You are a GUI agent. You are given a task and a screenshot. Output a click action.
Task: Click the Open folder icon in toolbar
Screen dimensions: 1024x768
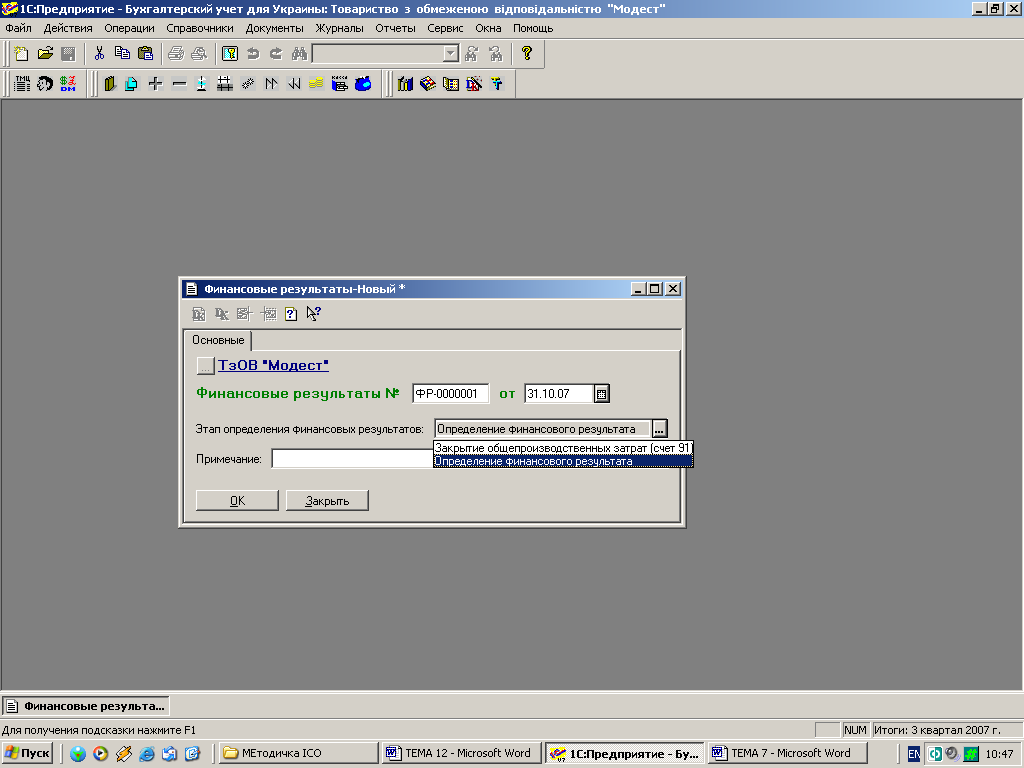[x=45, y=54]
